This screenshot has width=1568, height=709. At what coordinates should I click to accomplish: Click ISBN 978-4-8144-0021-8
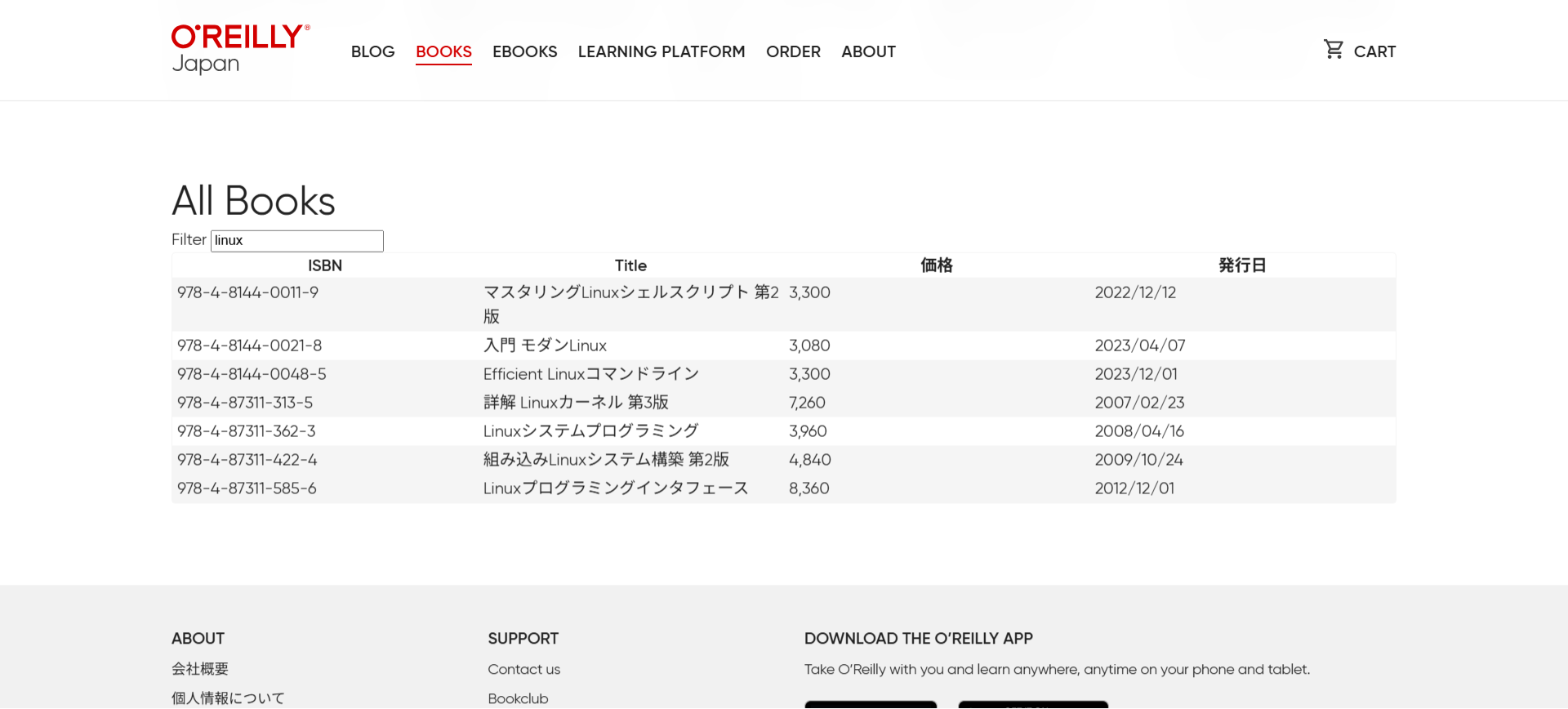tap(249, 346)
